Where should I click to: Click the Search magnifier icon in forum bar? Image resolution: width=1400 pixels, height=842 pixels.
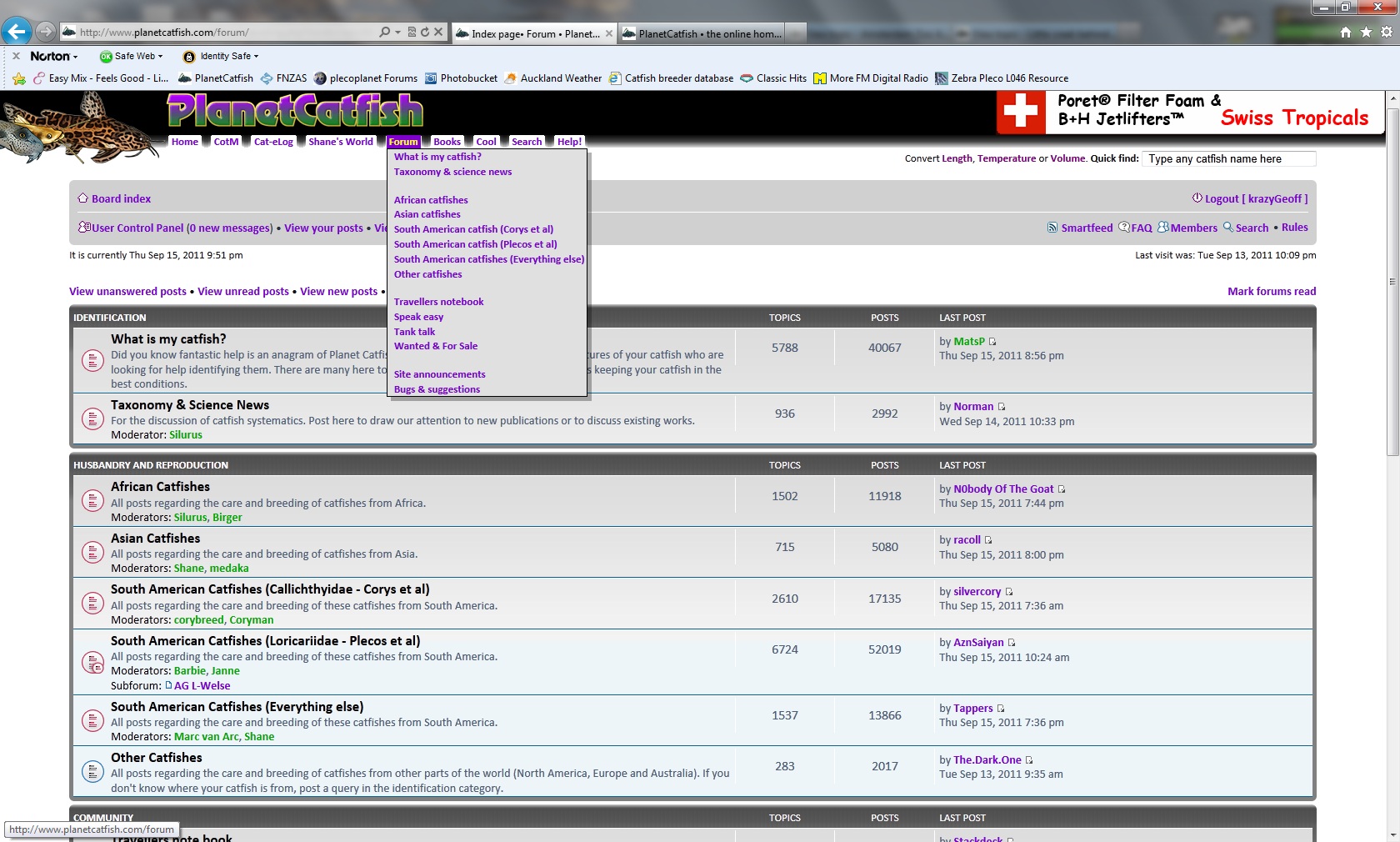(x=1227, y=227)
